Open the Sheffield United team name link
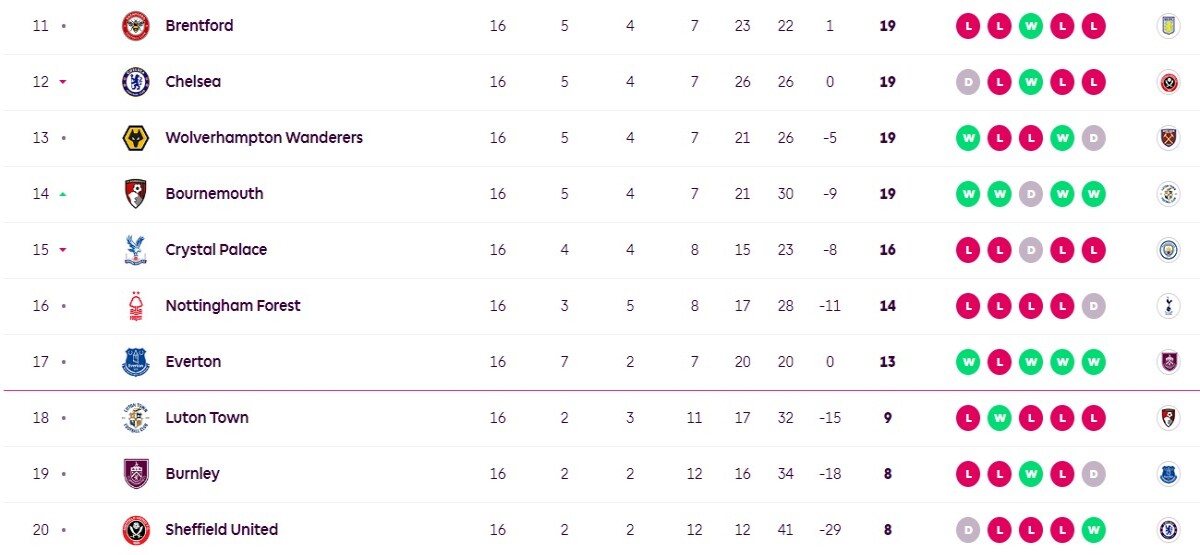1200x555 pixels. 222,530
